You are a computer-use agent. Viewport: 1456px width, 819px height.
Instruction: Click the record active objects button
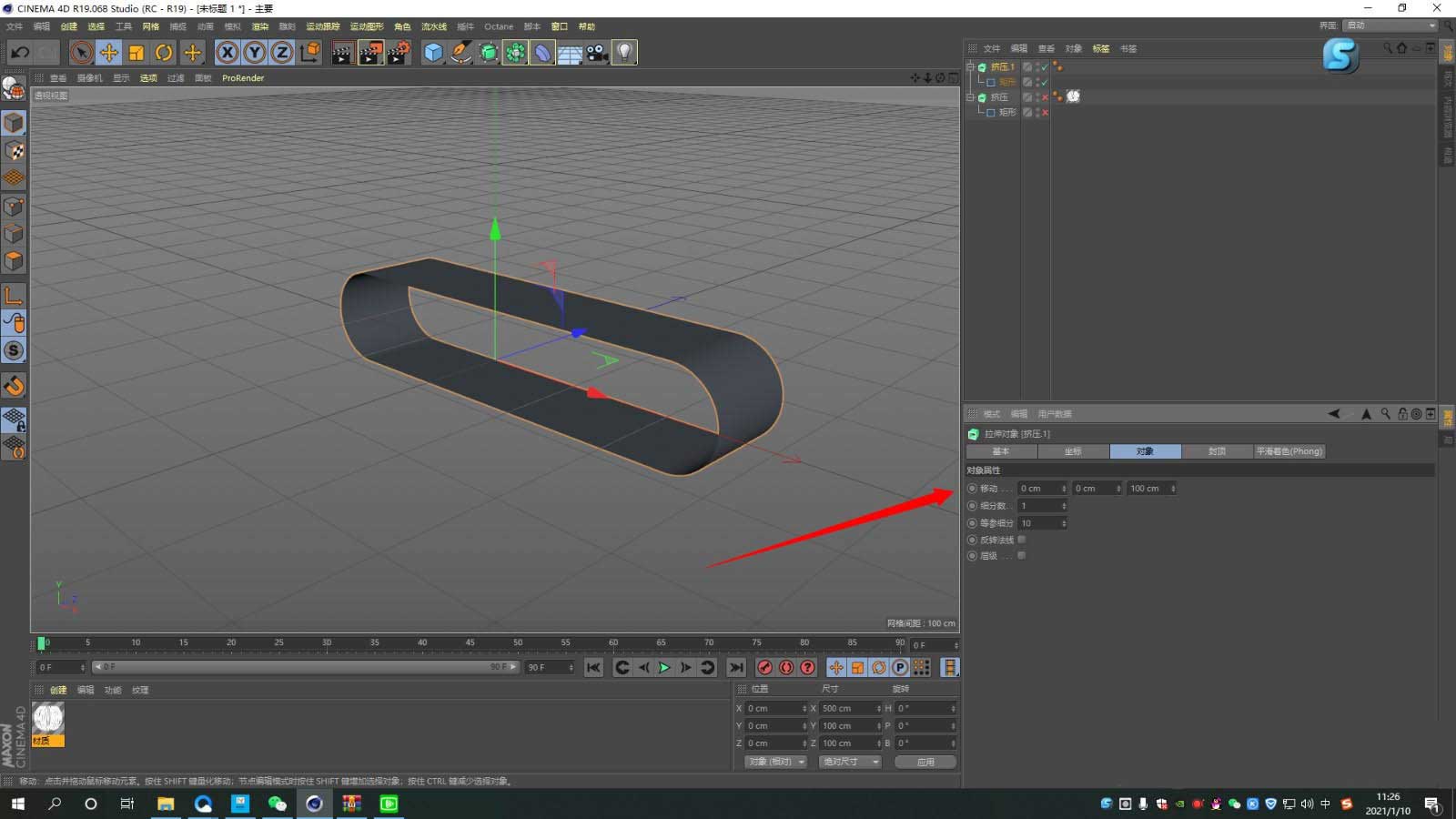point(765,668)
